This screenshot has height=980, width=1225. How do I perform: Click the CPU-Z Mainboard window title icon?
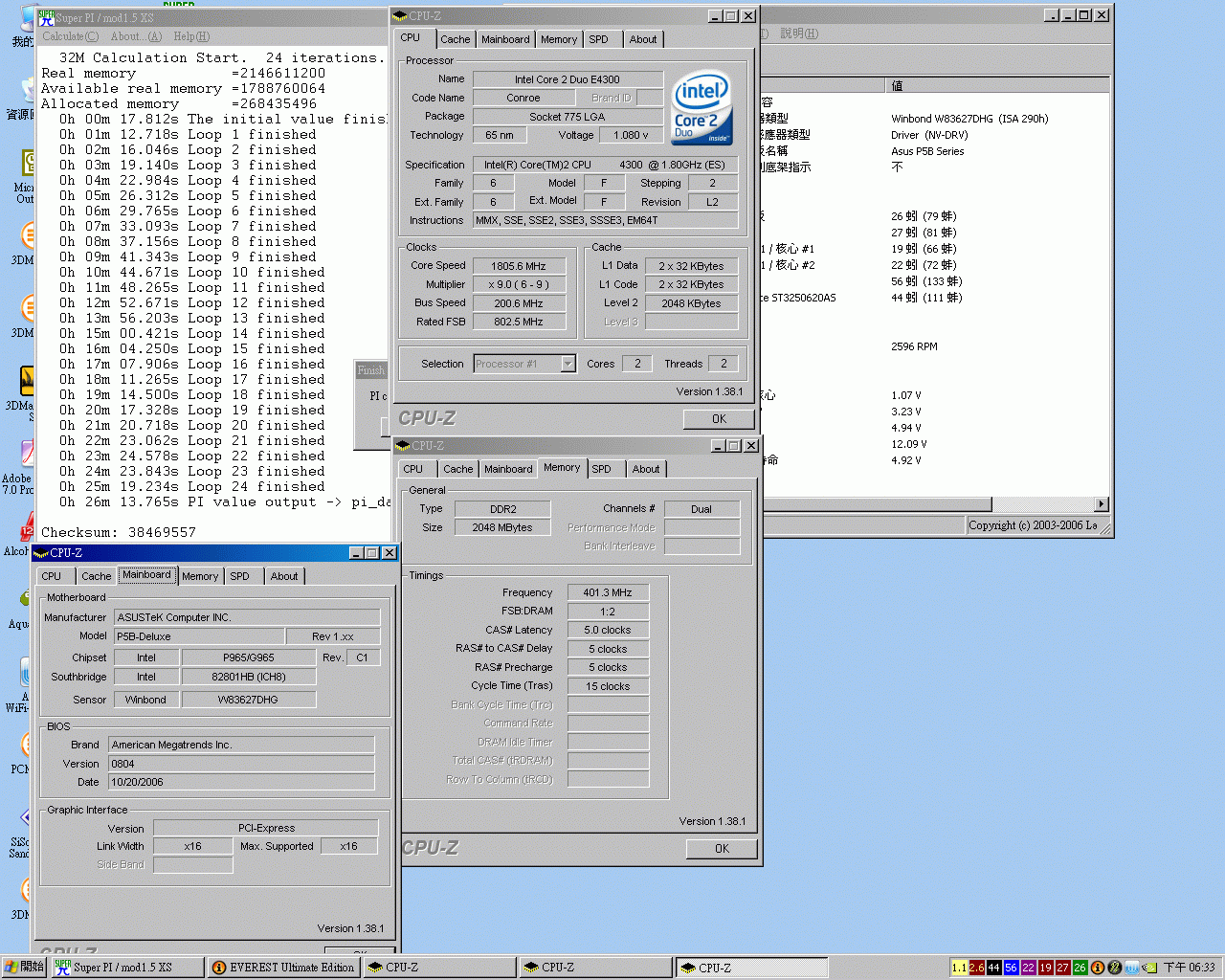41,553
